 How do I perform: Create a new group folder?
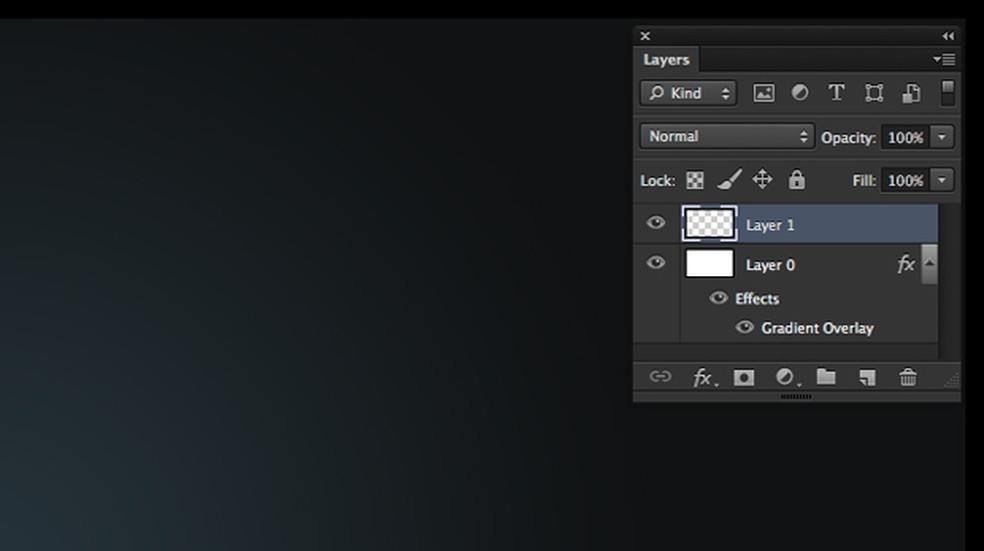[826, 377]
